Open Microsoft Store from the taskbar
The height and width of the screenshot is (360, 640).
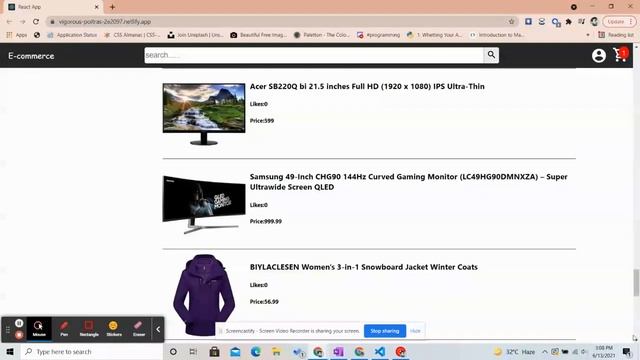214,351
